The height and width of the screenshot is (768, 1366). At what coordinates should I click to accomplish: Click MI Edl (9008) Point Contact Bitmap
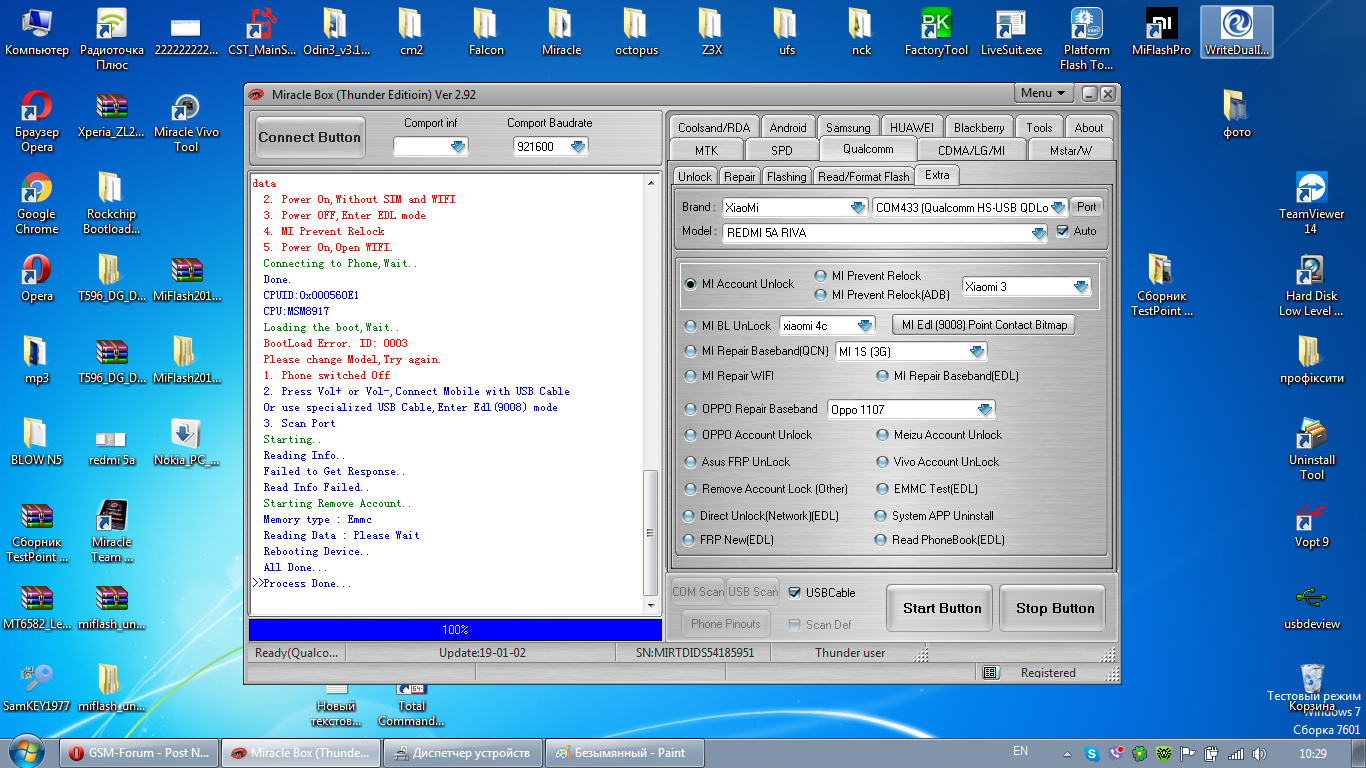click(x=984, y=325)
